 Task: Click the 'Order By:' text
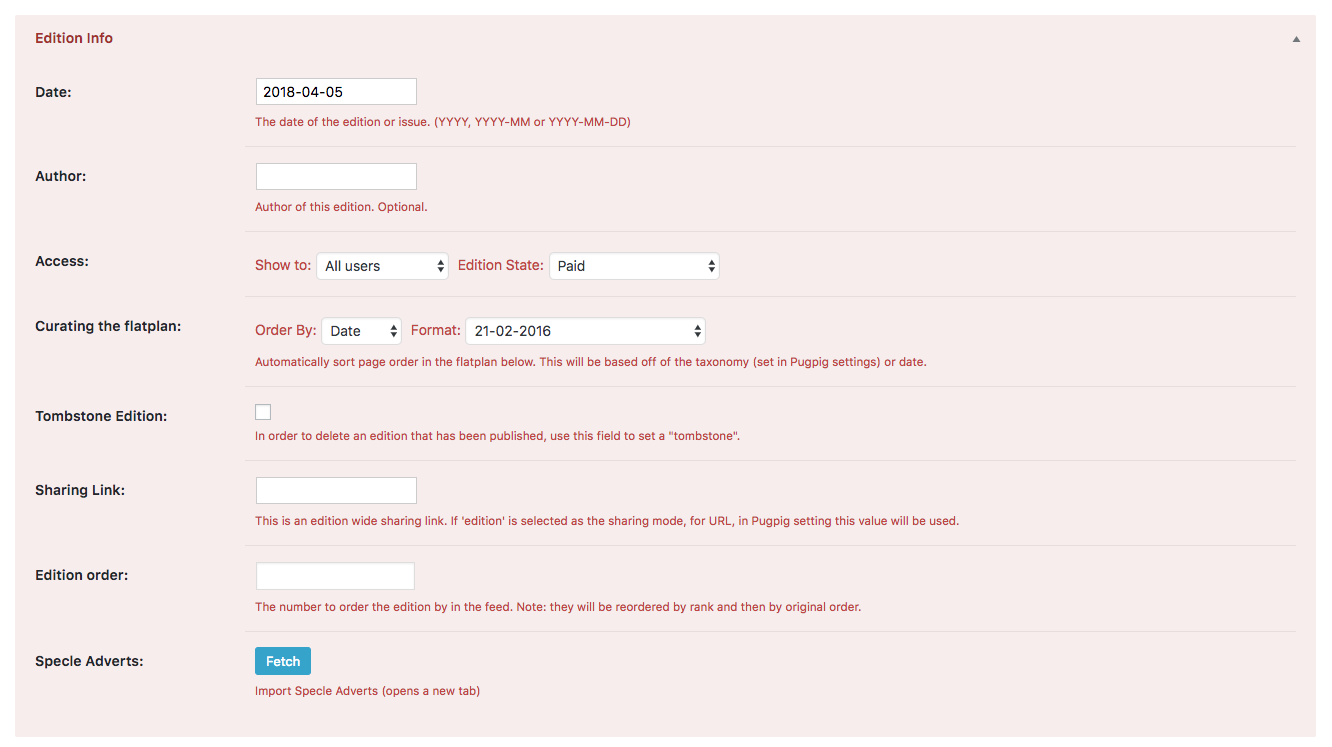286,331
